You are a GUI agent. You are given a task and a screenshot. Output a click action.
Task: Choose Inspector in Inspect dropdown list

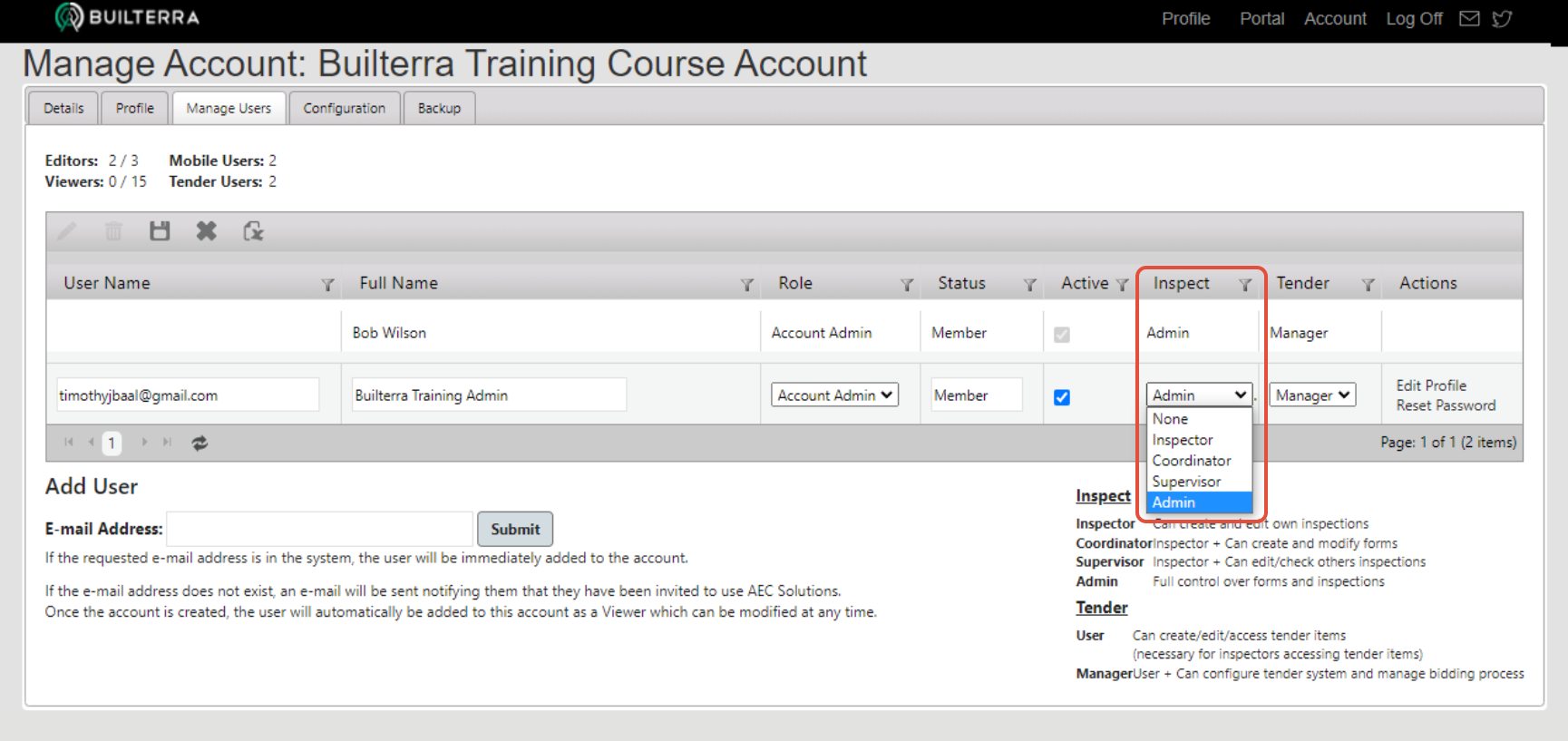click(x=1199, y=440)
